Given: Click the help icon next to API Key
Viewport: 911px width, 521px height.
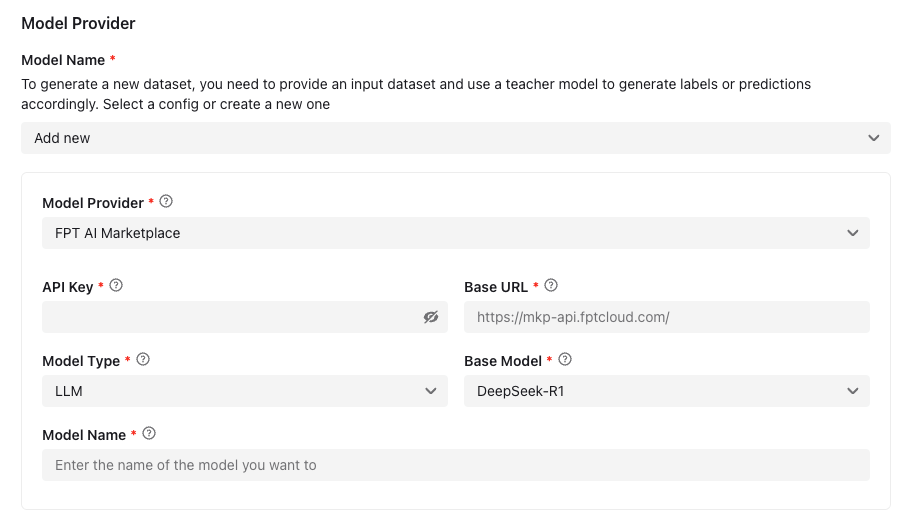Looking at the screenshot, I should (116, 286).
